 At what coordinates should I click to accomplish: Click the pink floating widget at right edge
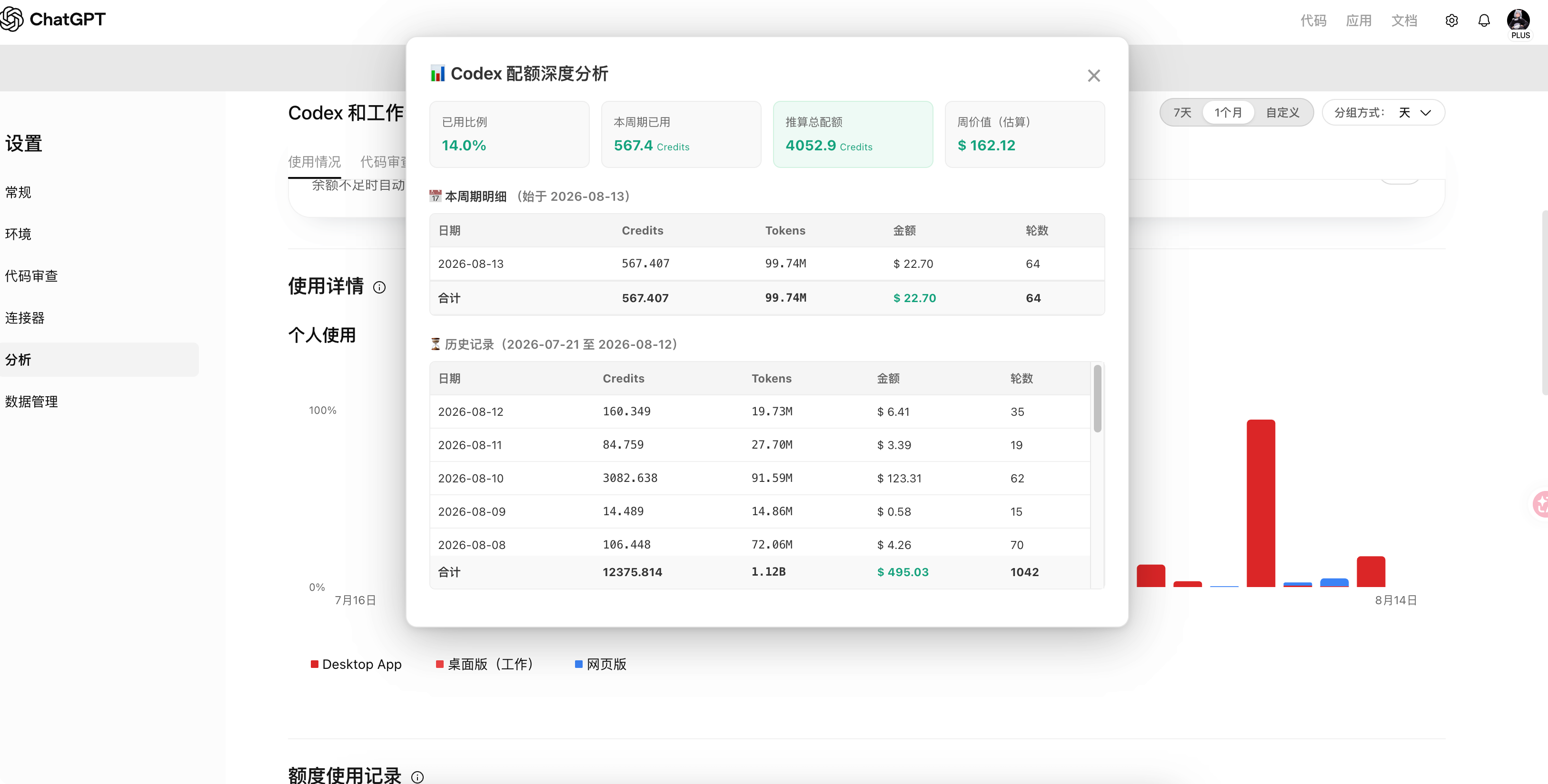pos(1540,504)
